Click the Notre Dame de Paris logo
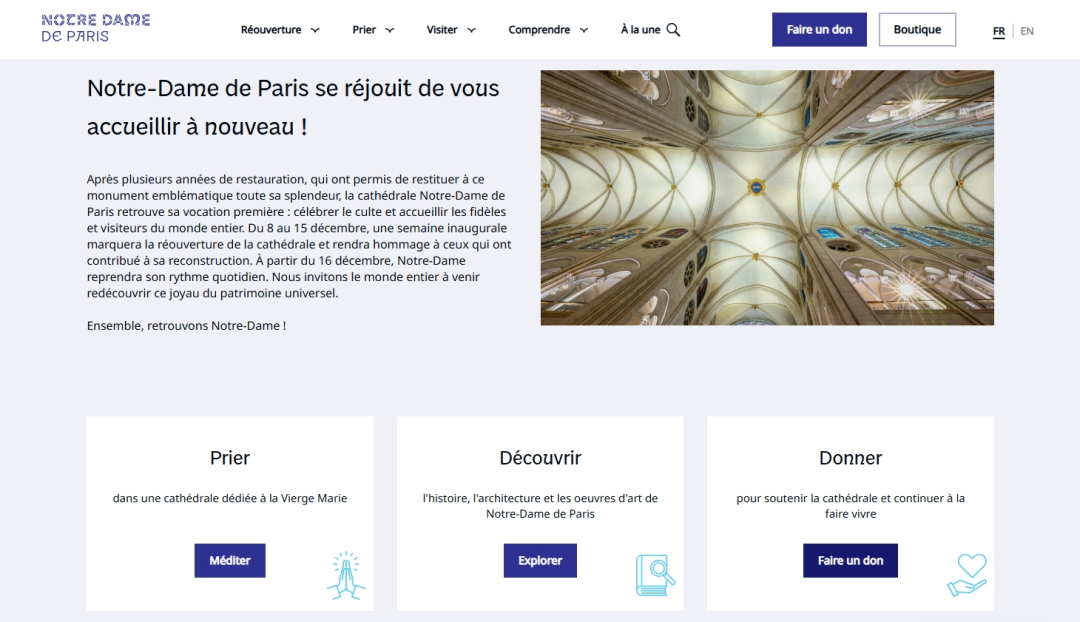Image resolution: width=1080 pixels, height=622 pixels. [x=96, y=28]
